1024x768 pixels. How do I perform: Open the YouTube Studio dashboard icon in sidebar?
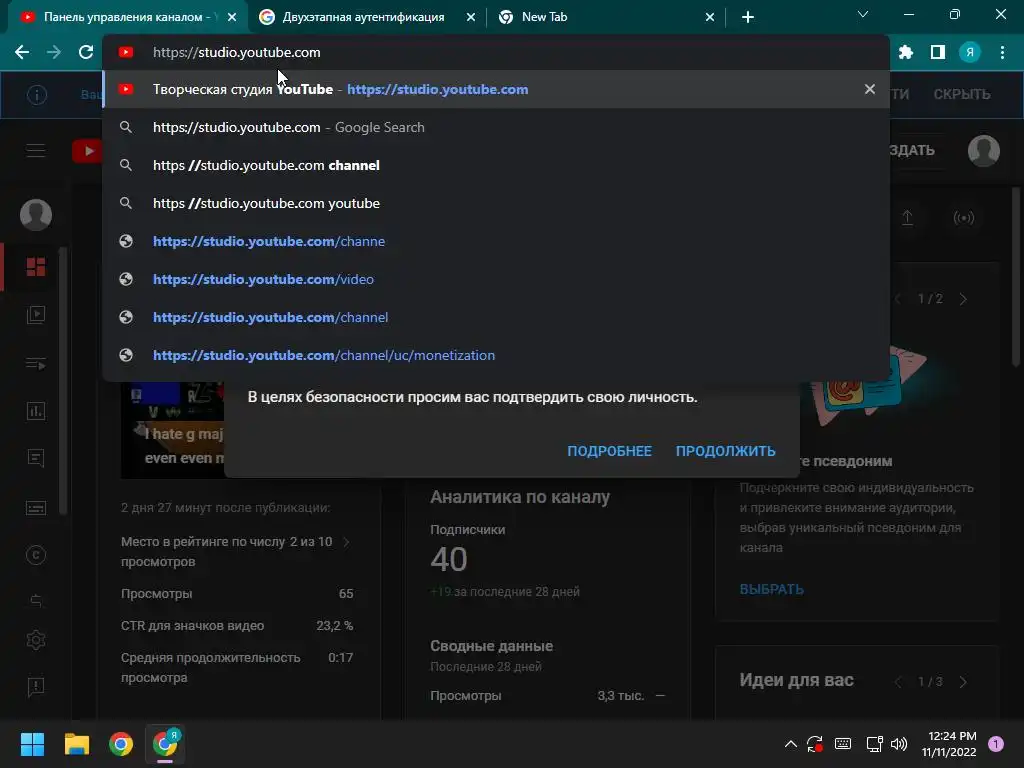36,266
